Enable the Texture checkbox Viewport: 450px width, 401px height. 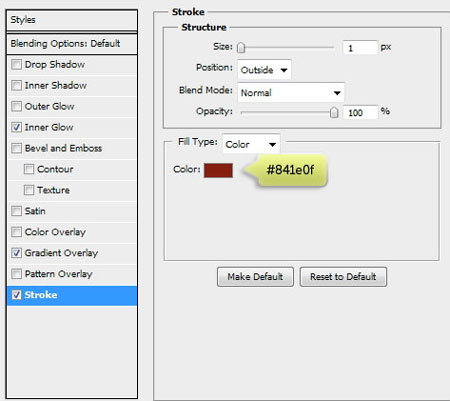click(29, 190)
